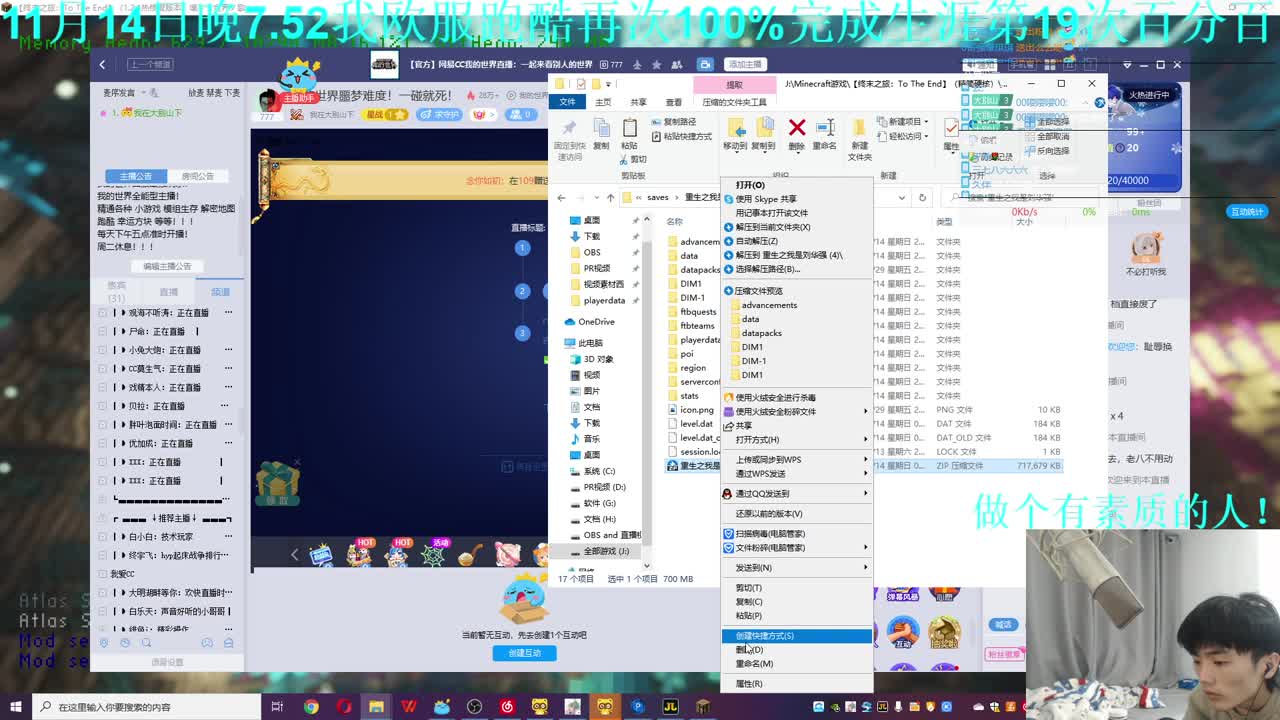Switch to the 查看 (View) ribbon tab
Screen dimensions: 1280x720
673,102
